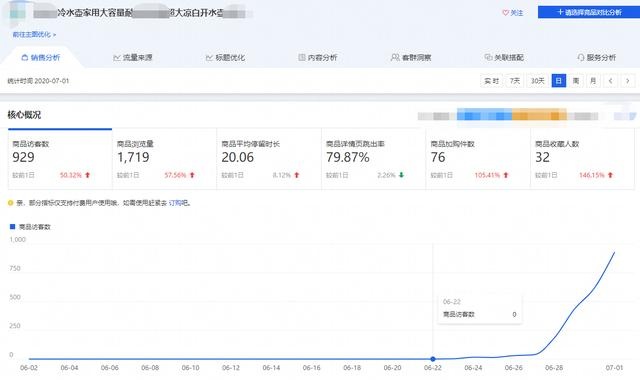
Task: Click the 关联搭配 tab icon
Action: tap(488, 58)
